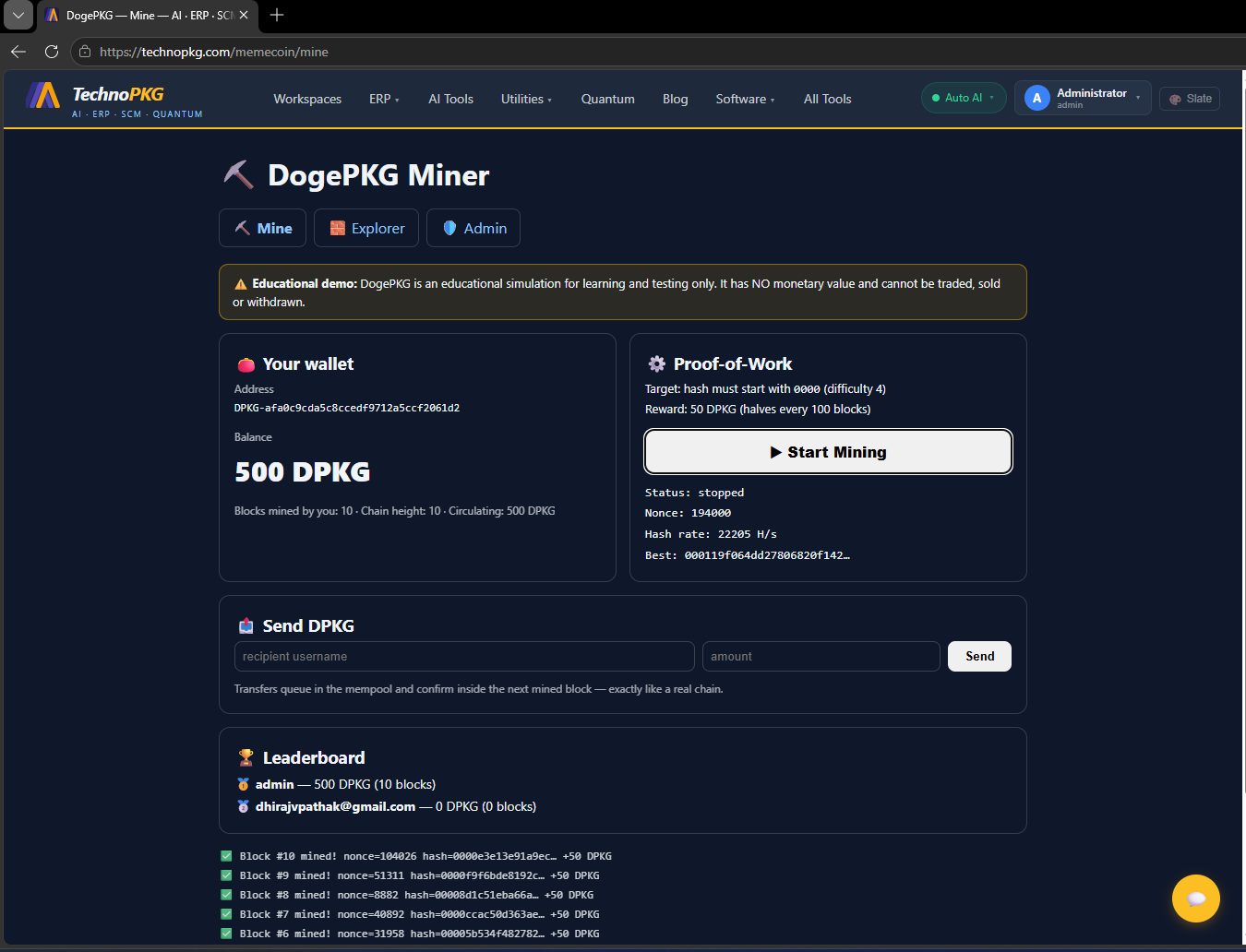This screenshot has width=1246, height=952.
Task: Click the Proof-of-Work gear icon
Action: pyautogui.click(x=656, y=363)
